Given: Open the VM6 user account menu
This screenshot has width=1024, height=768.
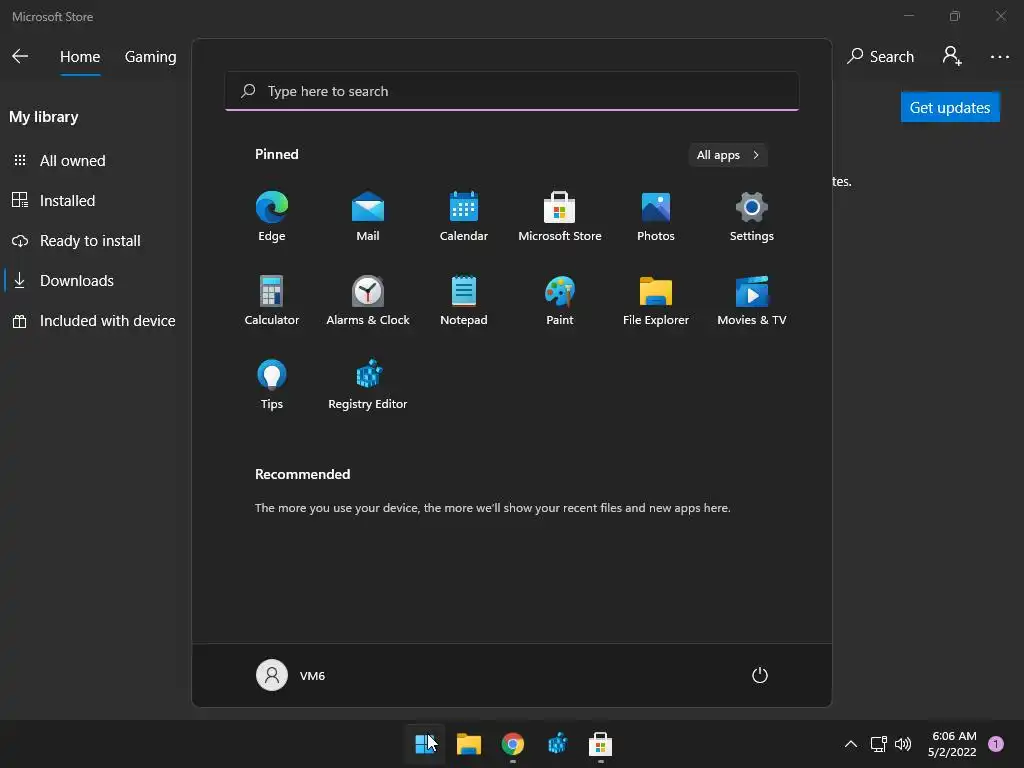Looking at the screenshot, I should (x=291, y=675).
